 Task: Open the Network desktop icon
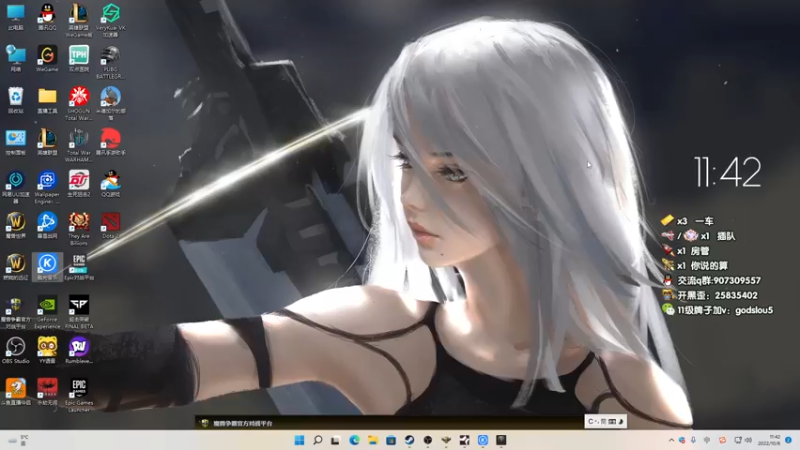[16, 58]
